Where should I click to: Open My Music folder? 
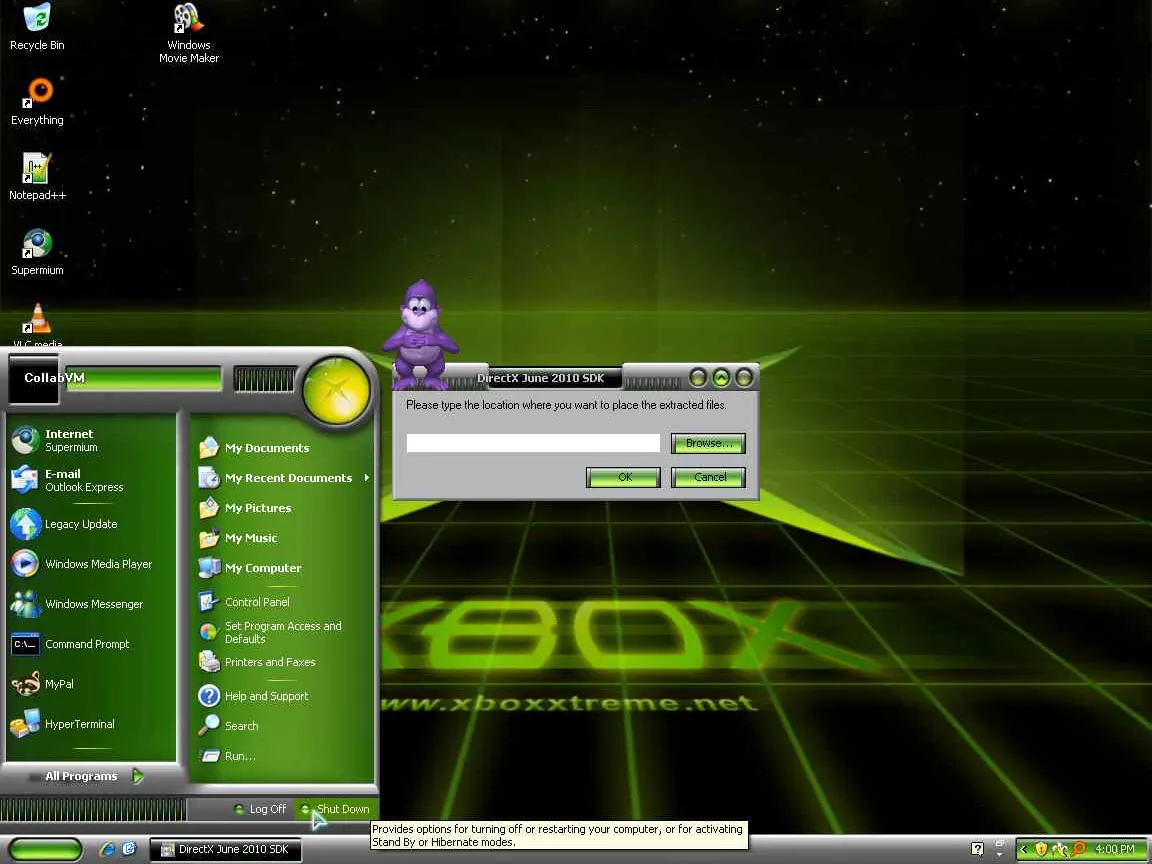tap(283, 538)
